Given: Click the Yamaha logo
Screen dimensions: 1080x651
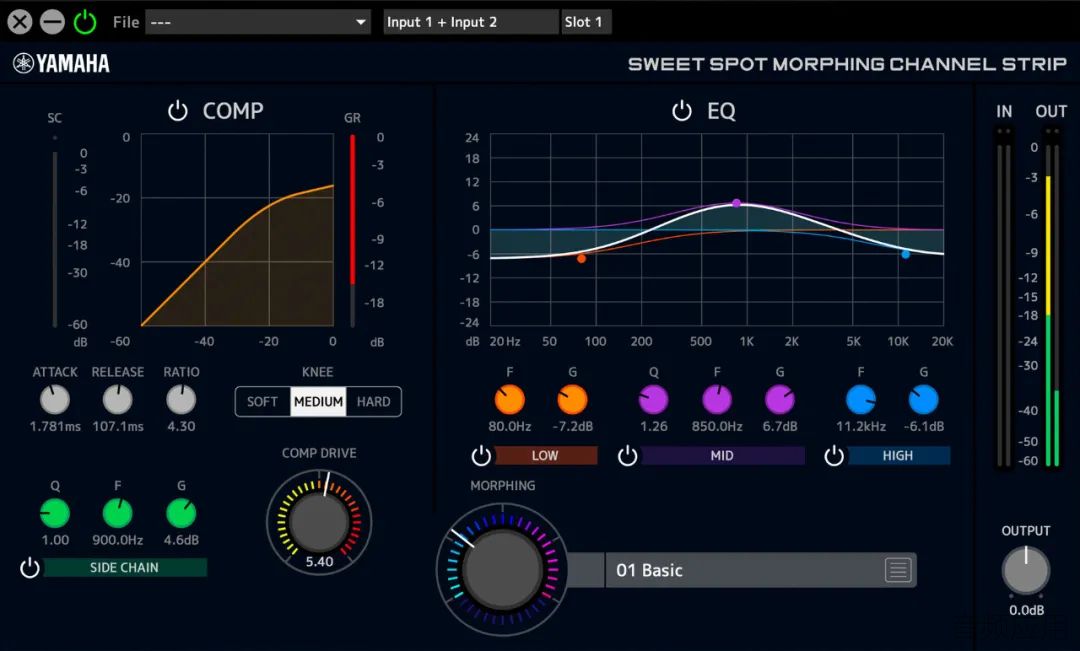Looking at the screenshot, I should (61, 63).
